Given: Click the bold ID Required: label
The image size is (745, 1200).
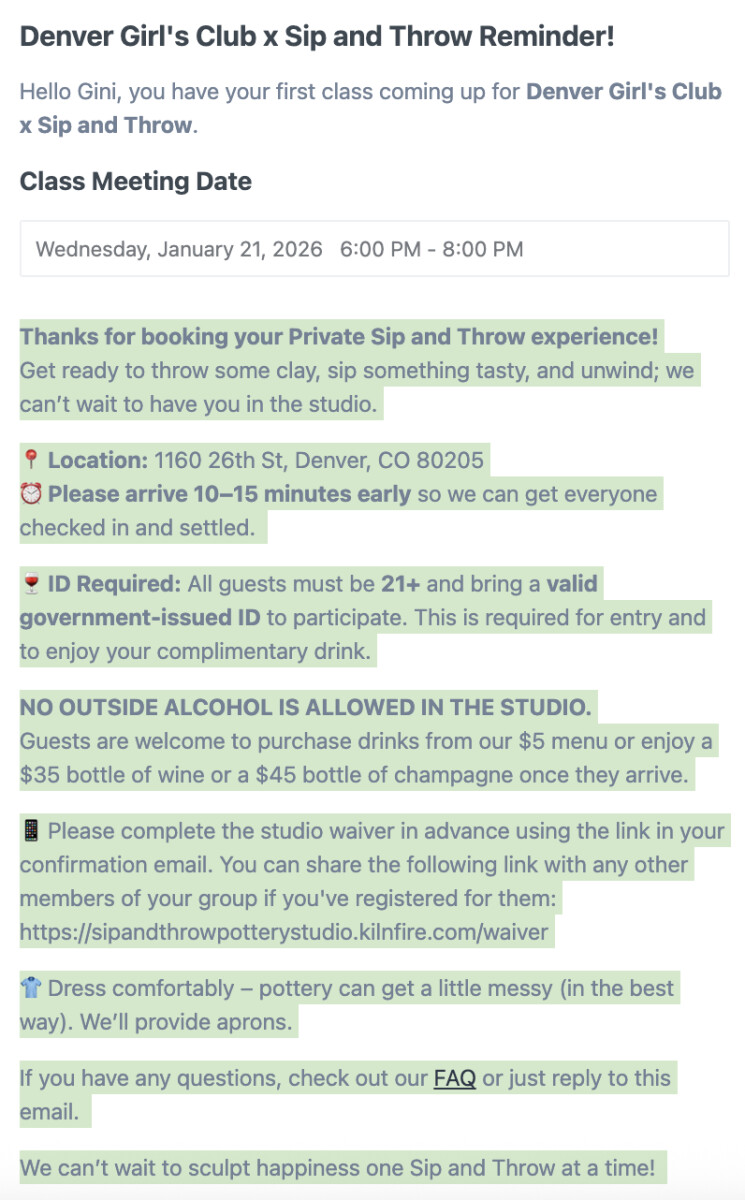Looking at the screenshot, I should tap(114, 584).
